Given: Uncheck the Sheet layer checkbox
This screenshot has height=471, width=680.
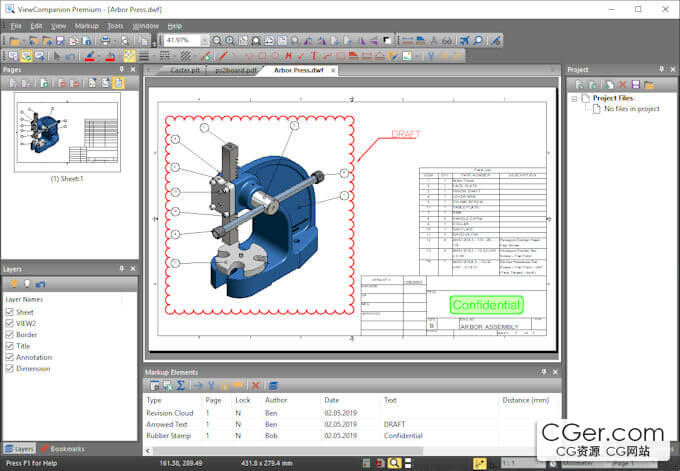Looking at the screenshot, I should [10, 312].
